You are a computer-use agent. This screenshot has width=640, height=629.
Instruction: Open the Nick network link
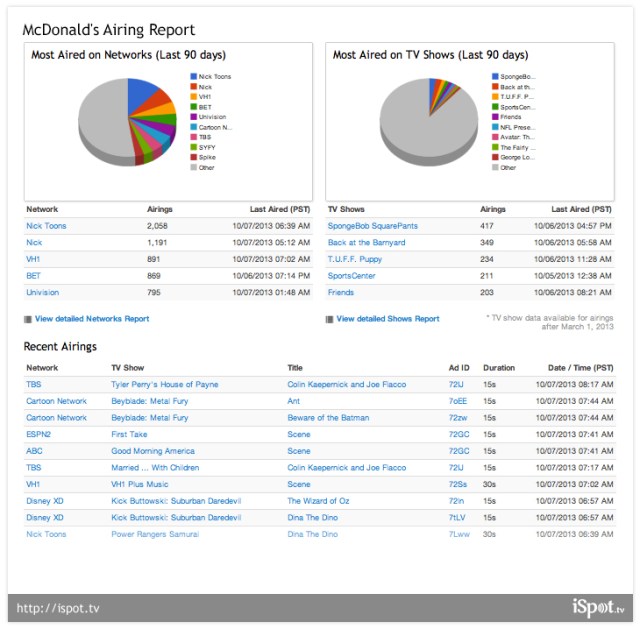(34, 242)
